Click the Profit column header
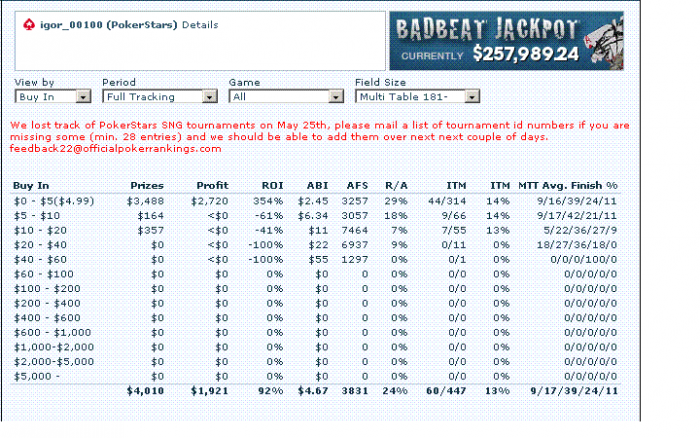 pos(212,186)
